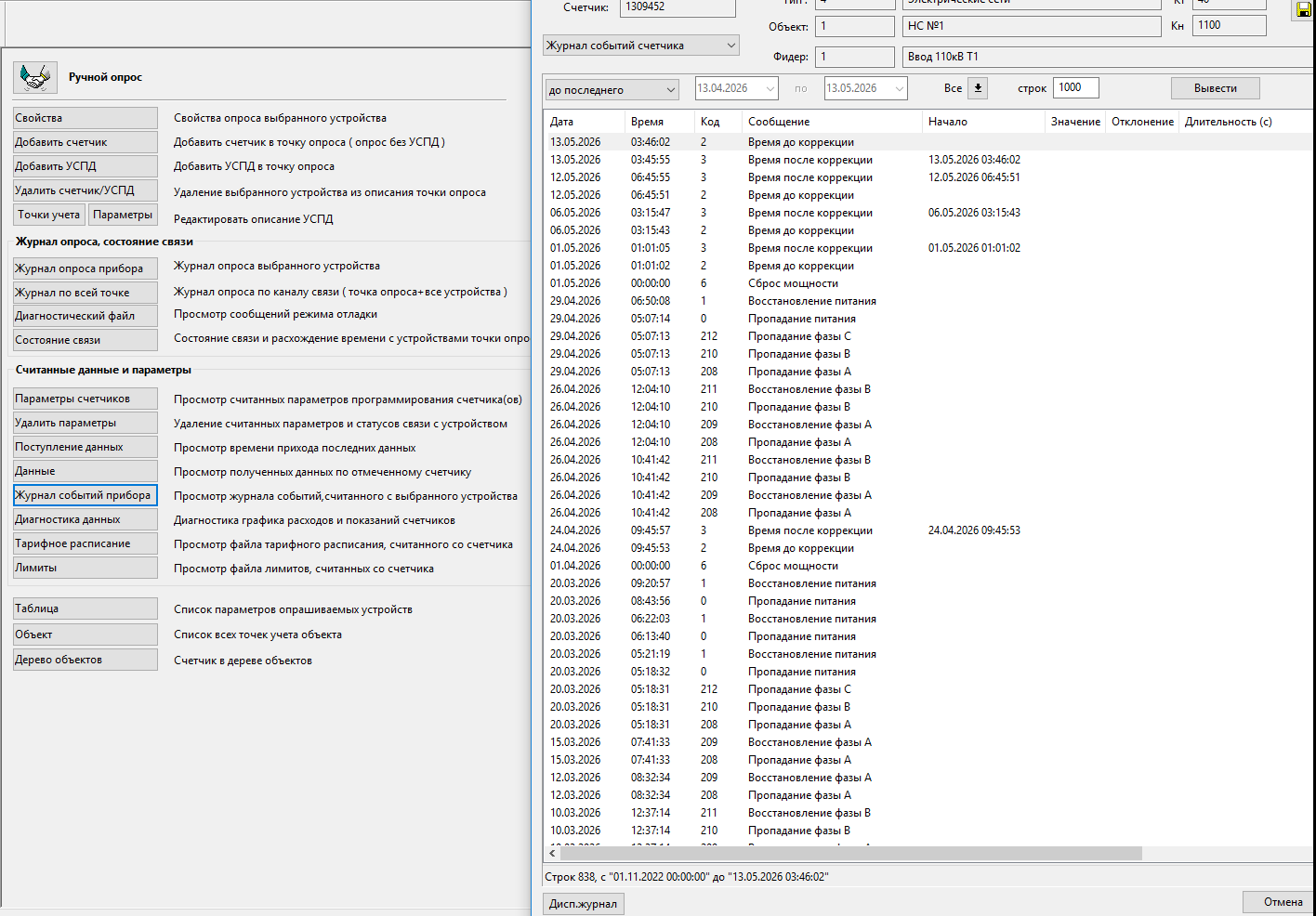Screen dimensions: 1316x916
Task: Click the Параметры button beside Точки учета
Action: [123, 215]
